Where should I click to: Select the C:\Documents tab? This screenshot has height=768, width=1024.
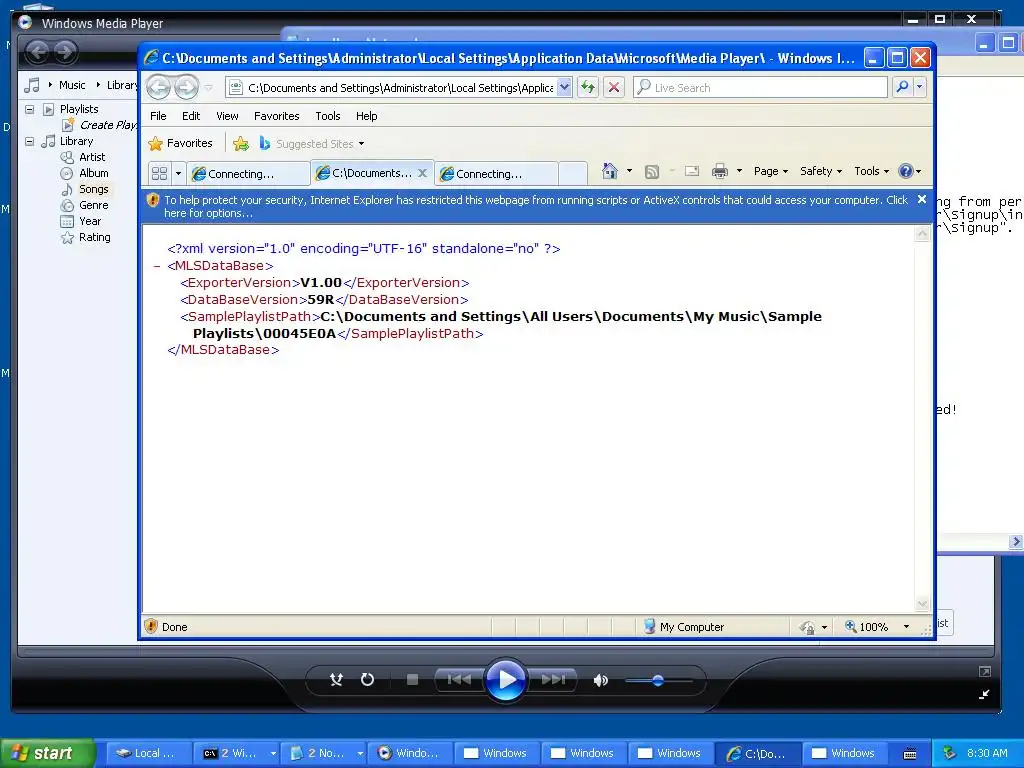point(366,173)
